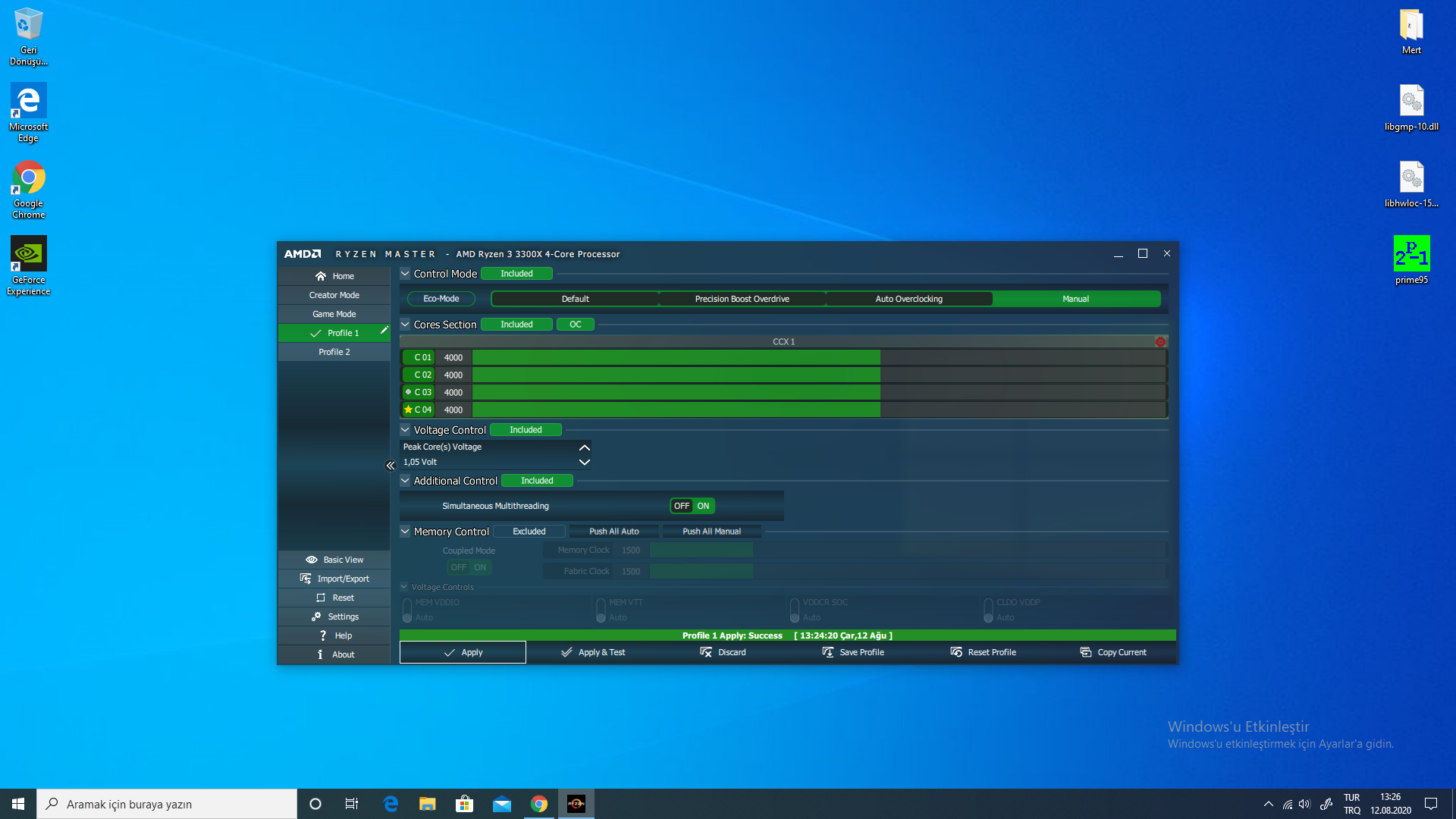Click the Copy Current icon button
This screenshot has height=819, width=1456.
(1086, 652)
